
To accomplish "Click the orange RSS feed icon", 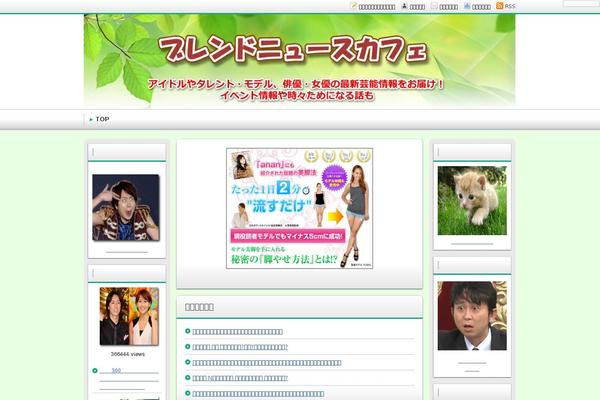I will point(499,6).
